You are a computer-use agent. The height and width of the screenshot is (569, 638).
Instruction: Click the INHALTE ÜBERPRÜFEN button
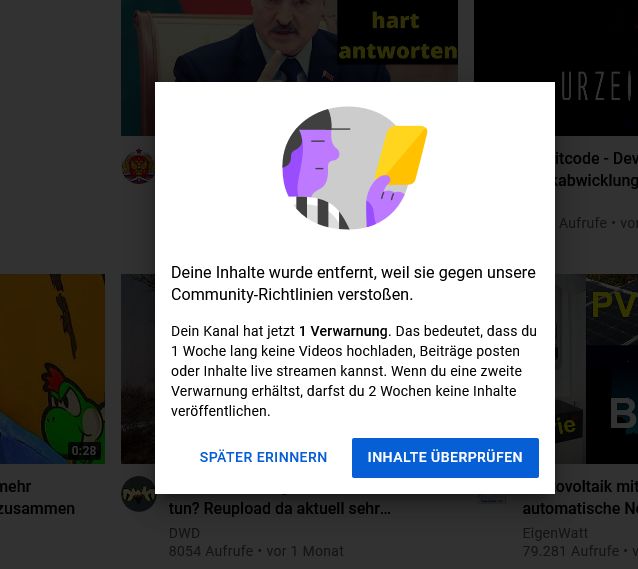tap(445, 457)
